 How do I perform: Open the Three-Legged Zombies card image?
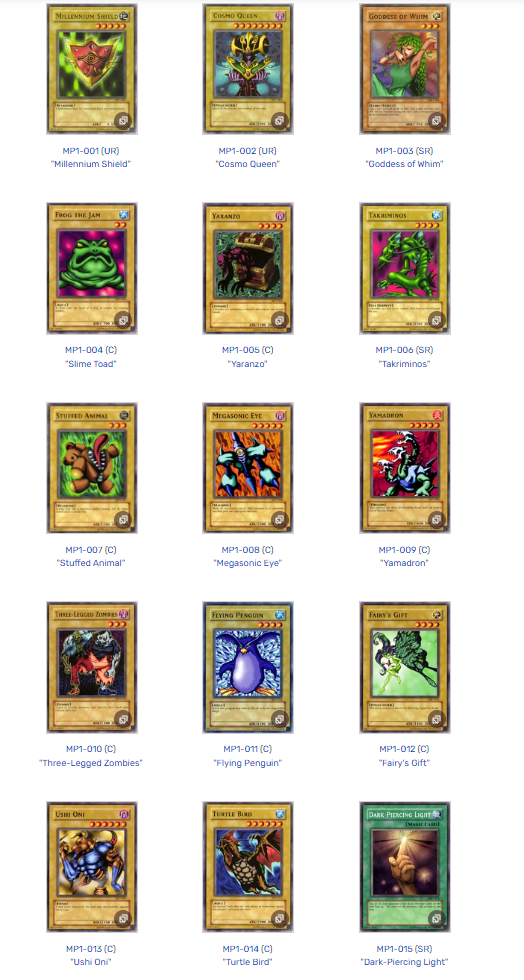[92, 668]
